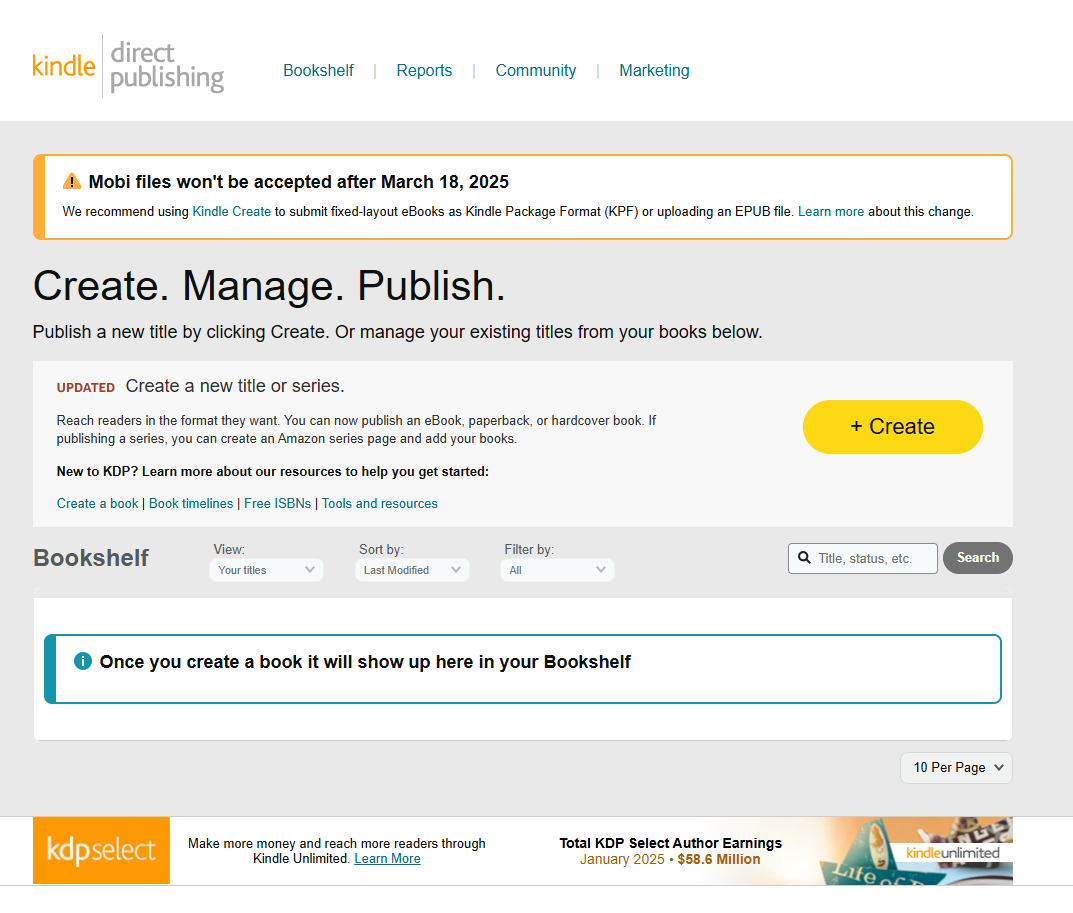Click the magnifier icon in search field
This screenshot has width=1073, height=913.
click(x=805, y=558)
